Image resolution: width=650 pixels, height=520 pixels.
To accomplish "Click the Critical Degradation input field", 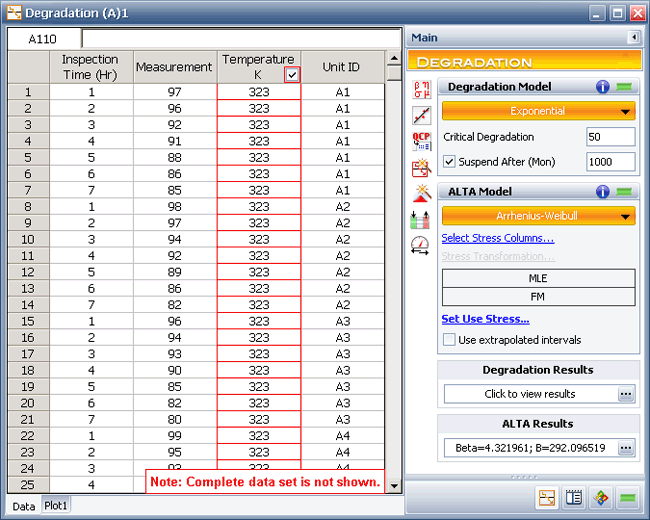I will coord(610,137).
